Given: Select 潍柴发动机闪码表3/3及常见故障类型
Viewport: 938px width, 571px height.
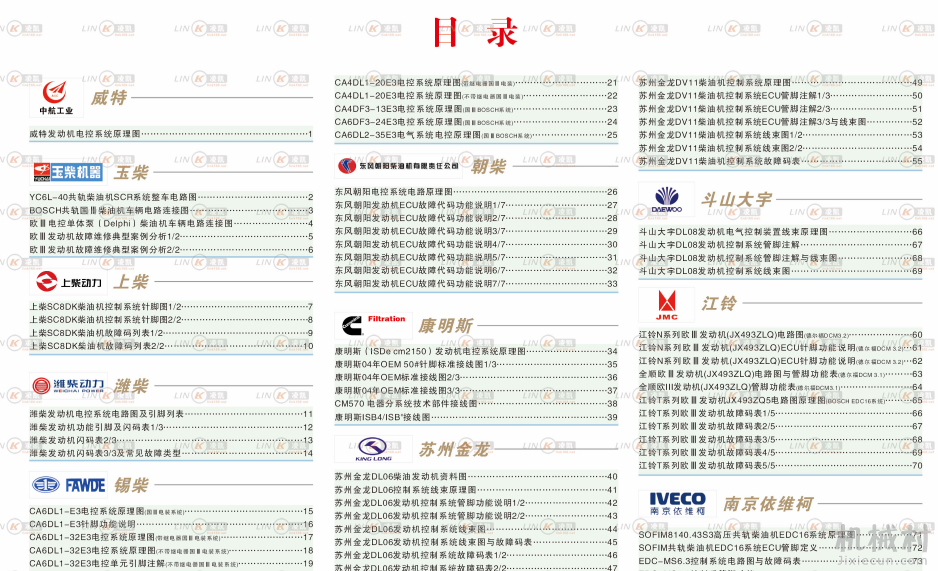Looking at the screenshot, I should coord(170,453).
